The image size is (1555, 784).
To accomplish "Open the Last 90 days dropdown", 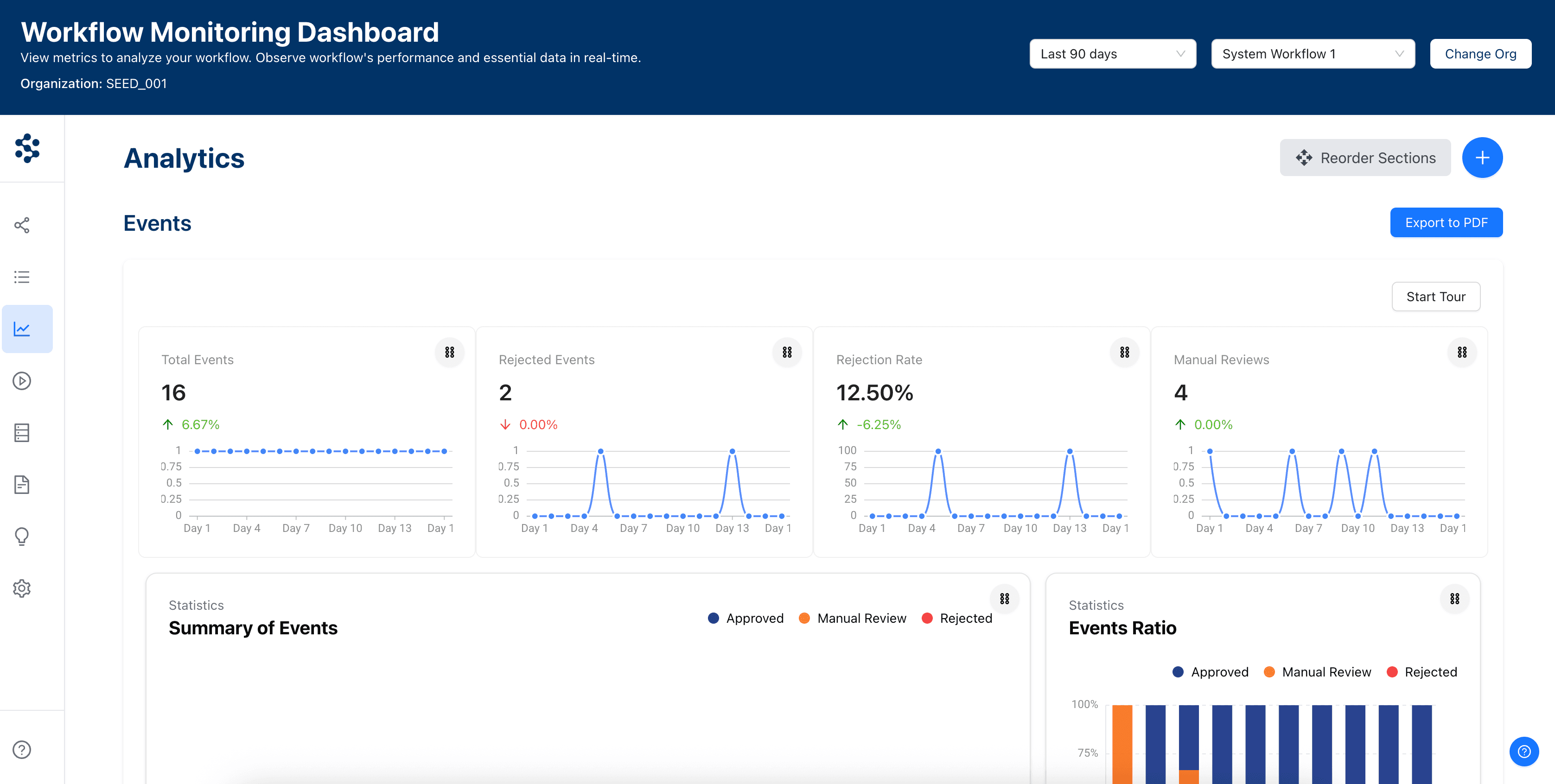I will (x=1113, y=54).
